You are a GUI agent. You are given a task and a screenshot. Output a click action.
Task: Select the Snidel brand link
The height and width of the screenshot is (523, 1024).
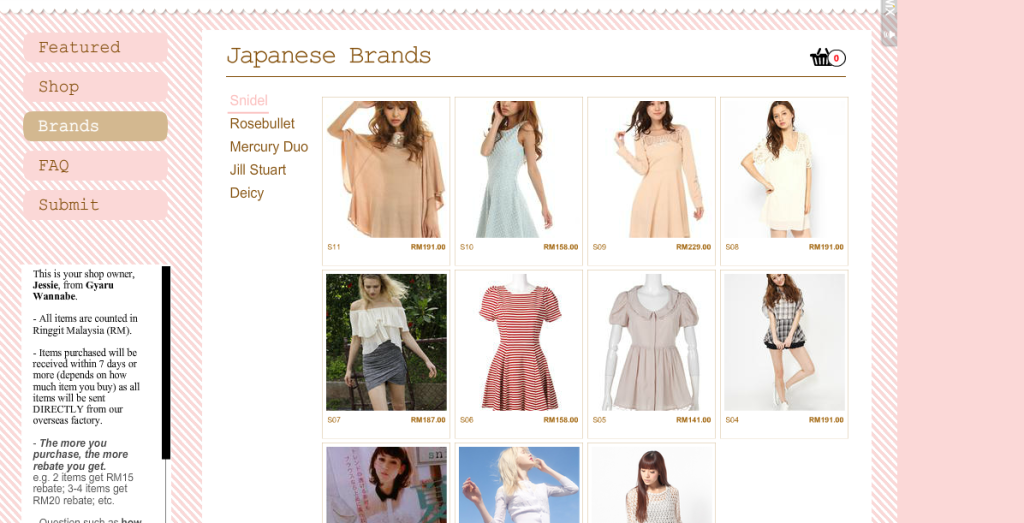[249, 101]
